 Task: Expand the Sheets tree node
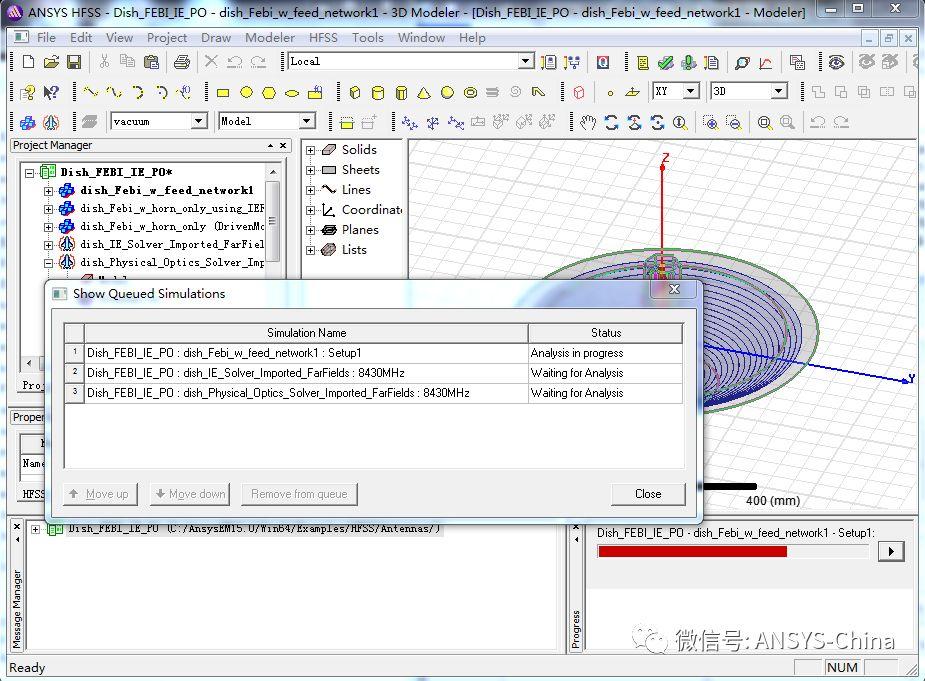coord(310,171)
